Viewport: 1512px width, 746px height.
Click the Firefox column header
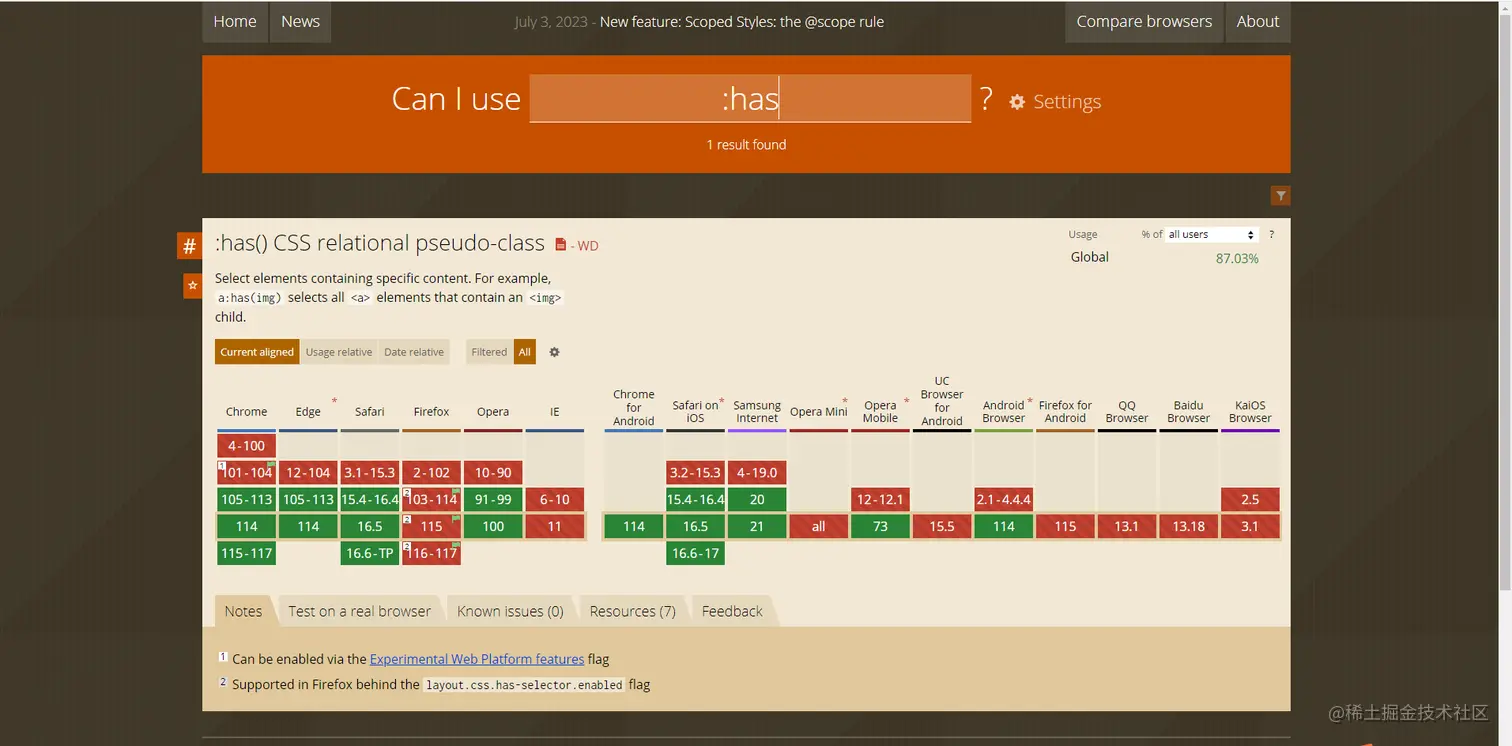(431, 412)
